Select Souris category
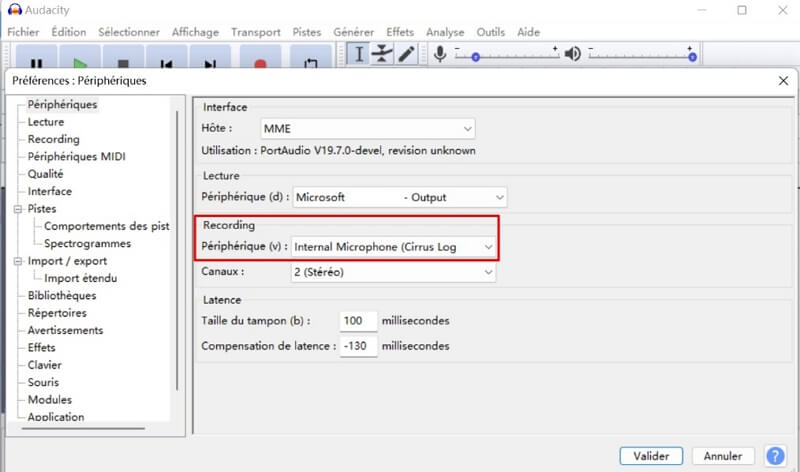 43,382
